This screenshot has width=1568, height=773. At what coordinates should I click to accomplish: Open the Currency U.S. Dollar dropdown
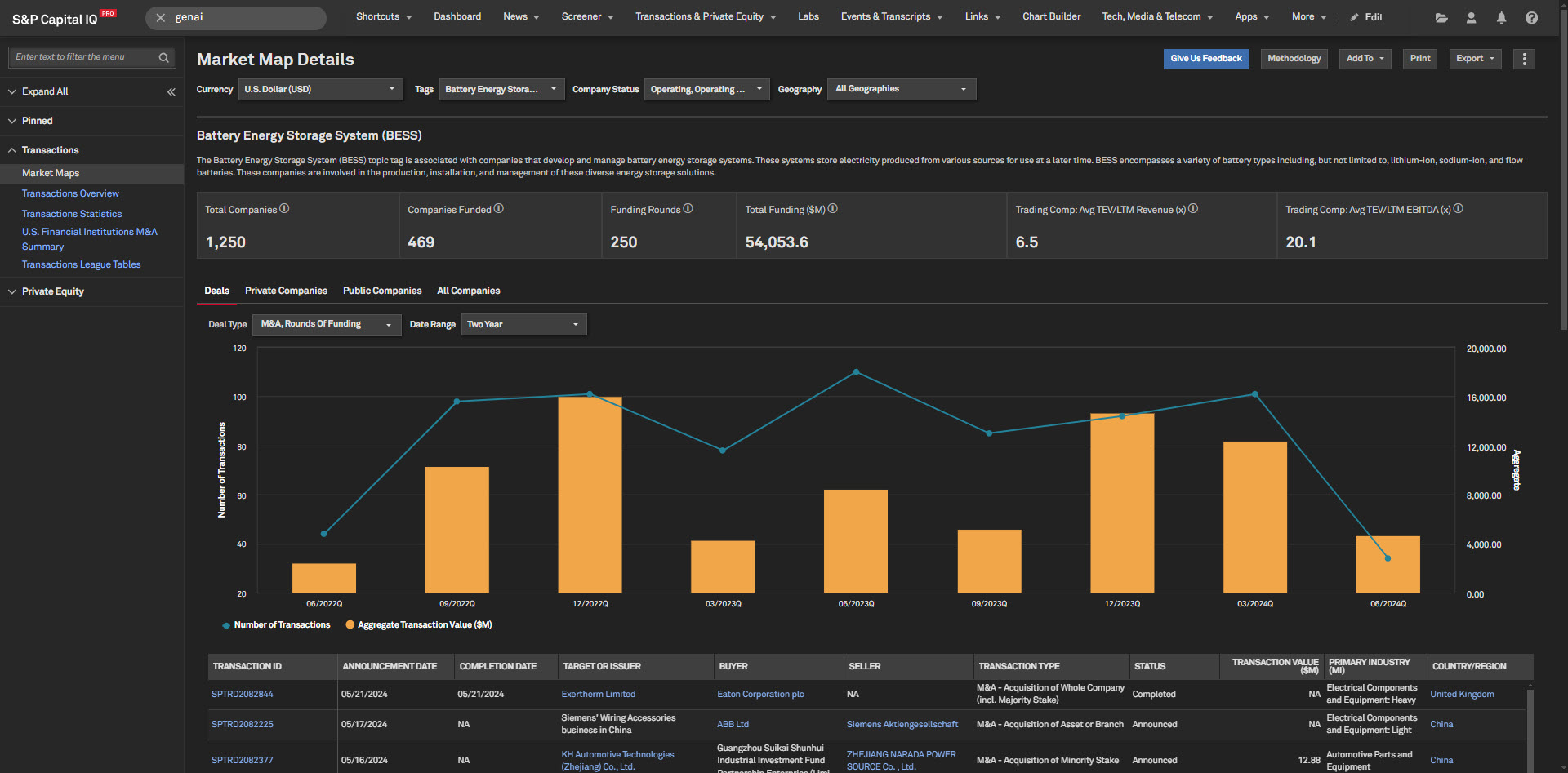point(319,89)
